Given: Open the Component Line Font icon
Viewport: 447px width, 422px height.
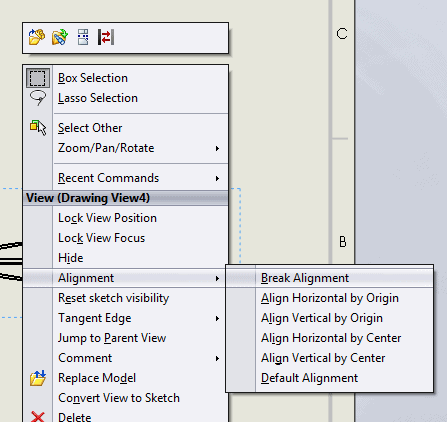Looking at the screenshot, I should click(x=83, y=37).
